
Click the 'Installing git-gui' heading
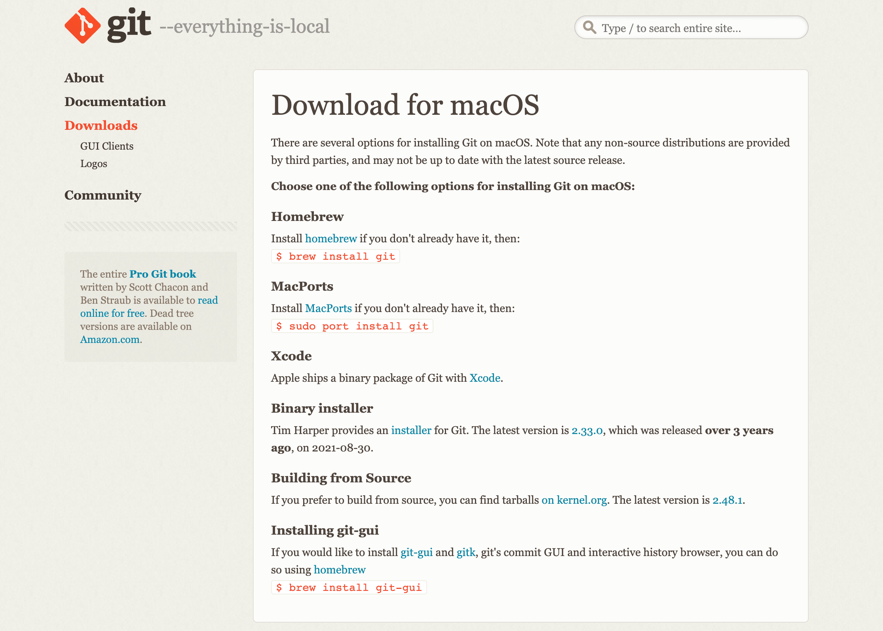click(x=325, y=530)
